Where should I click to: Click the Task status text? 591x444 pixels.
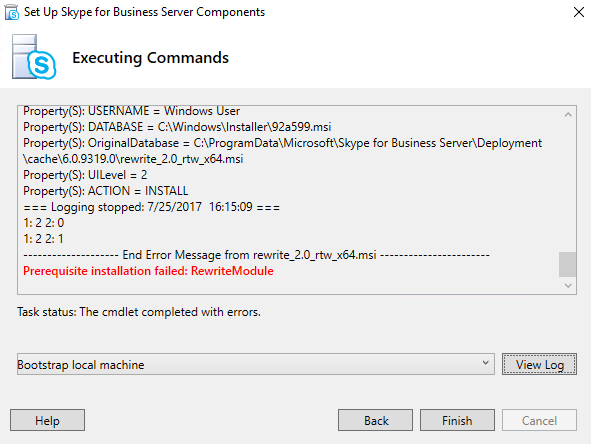139,312
